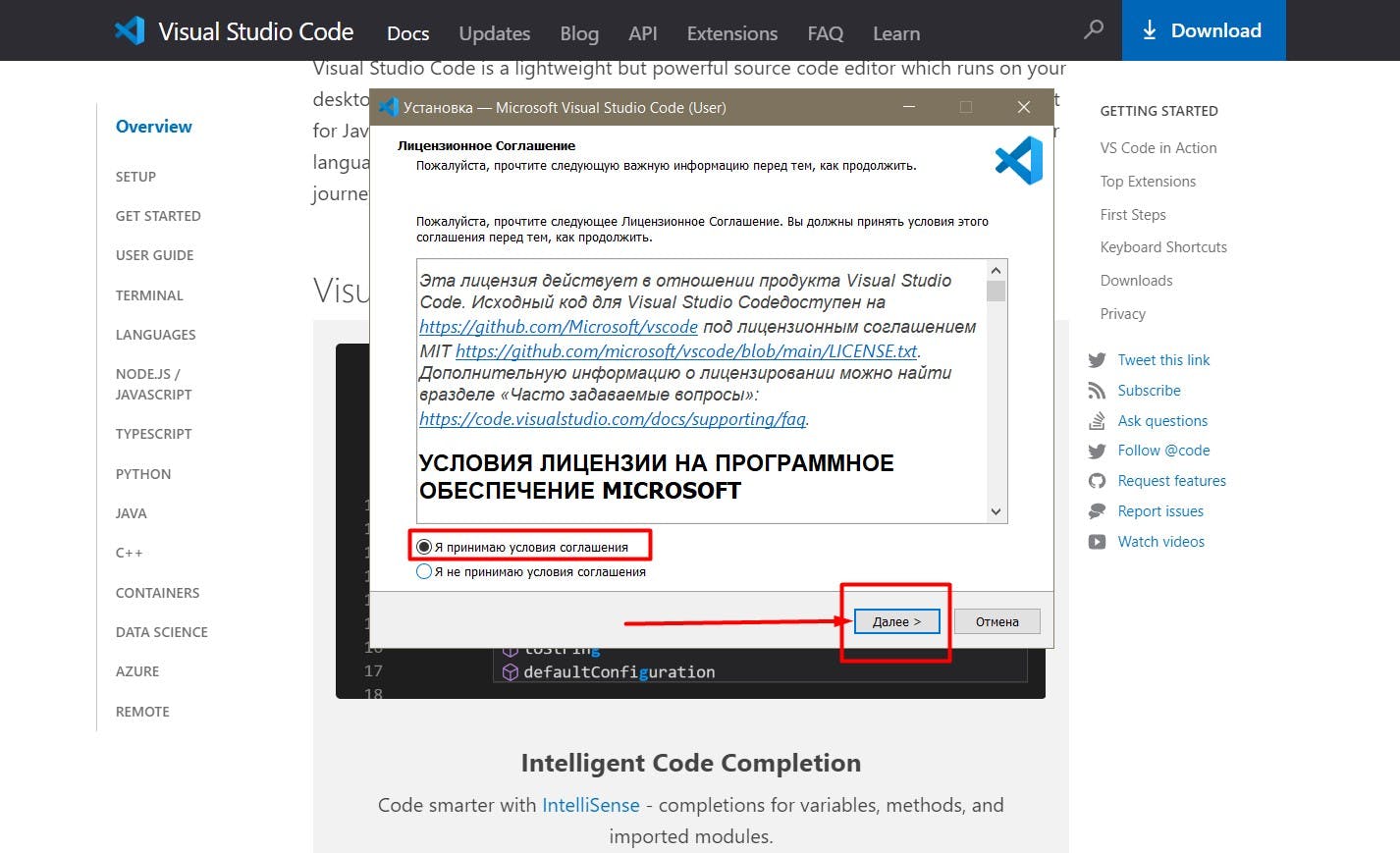
Task: Expand the AZURE docs section
Action: click(x=137, y=671)
